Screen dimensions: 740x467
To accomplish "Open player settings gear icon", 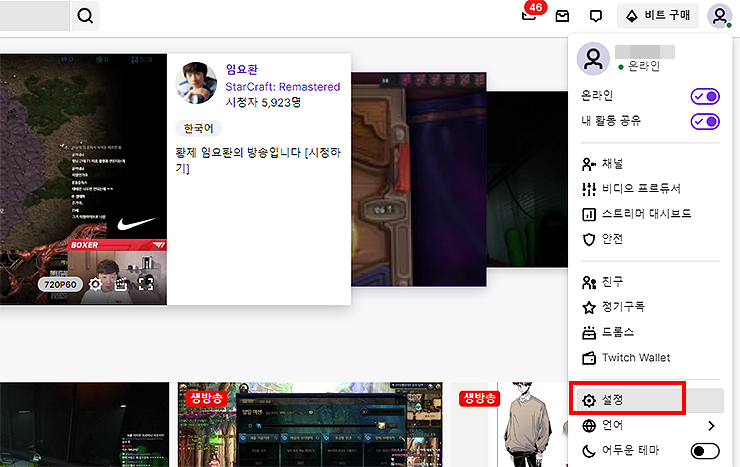I will tap(95, 284).
